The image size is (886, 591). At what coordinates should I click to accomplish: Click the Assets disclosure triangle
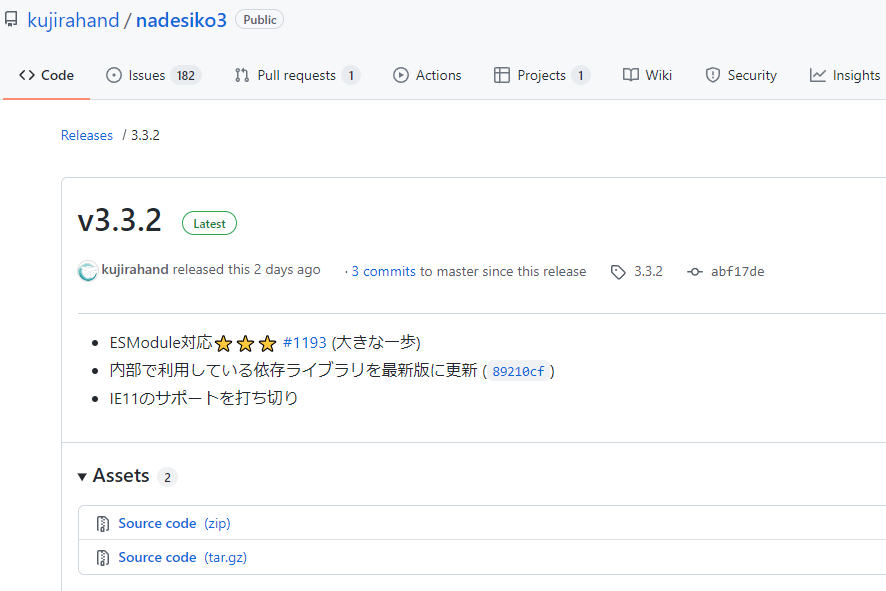coord(82,476)
